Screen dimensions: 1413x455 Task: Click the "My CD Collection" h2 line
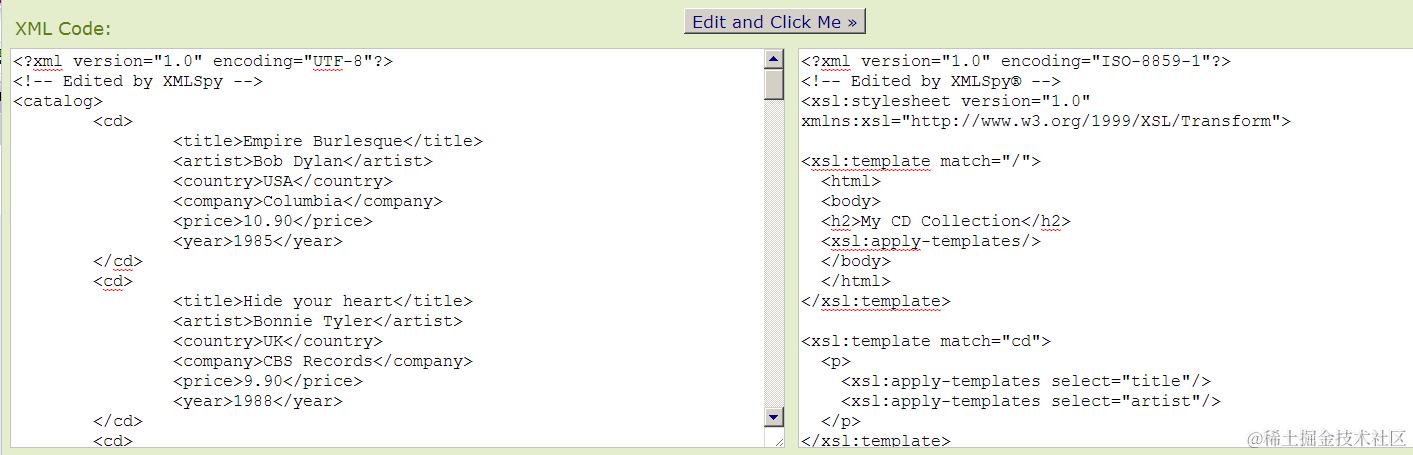(x=946, y=221)
